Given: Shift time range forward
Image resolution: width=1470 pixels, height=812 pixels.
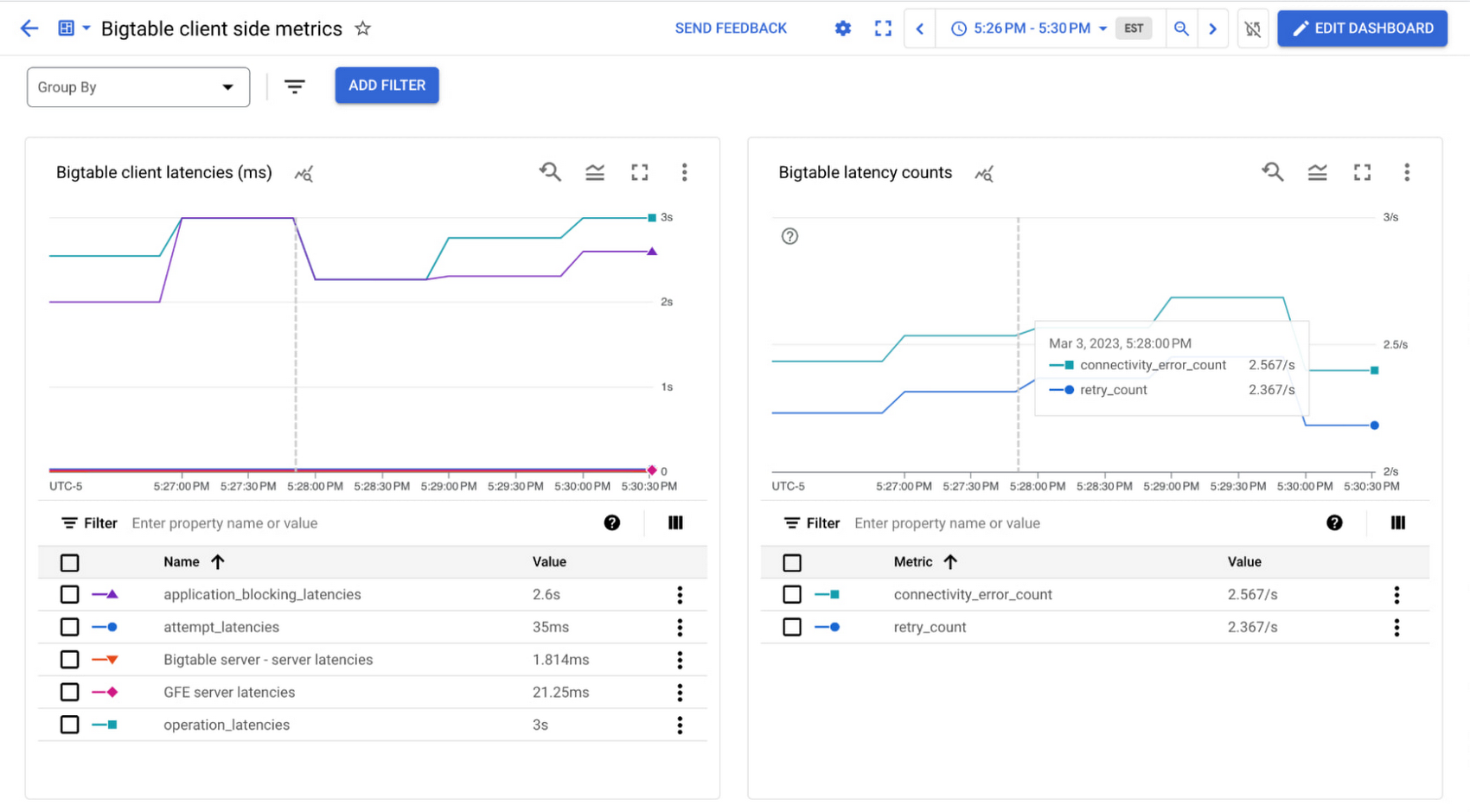Looking at the screenshot, I should click(x=1213, y=29).
